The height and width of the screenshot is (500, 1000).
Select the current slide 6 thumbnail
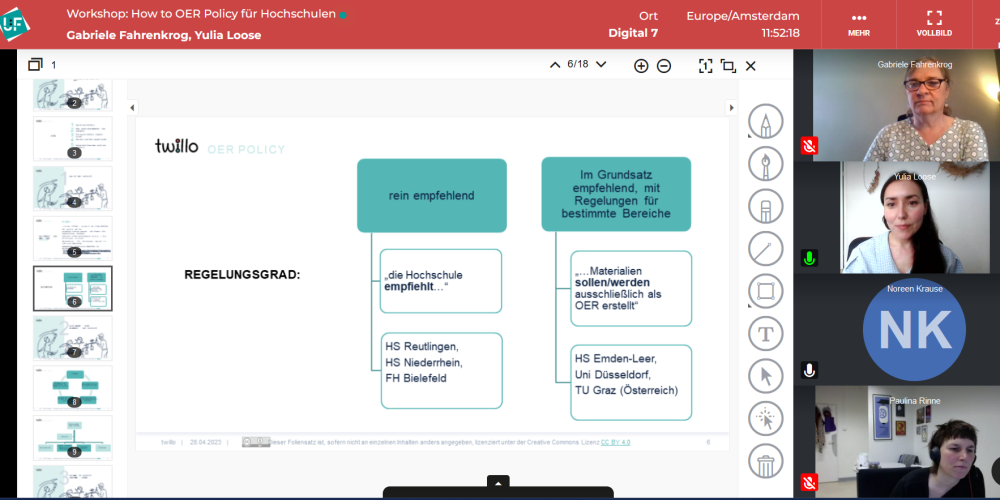pyautogui.click(x=73, y=288)
